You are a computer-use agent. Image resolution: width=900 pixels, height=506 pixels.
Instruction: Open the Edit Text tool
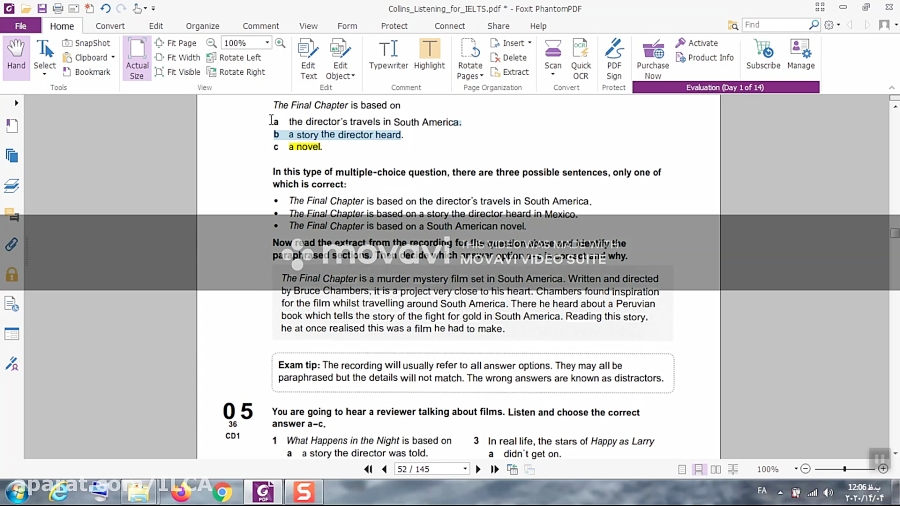pos(308,59)
